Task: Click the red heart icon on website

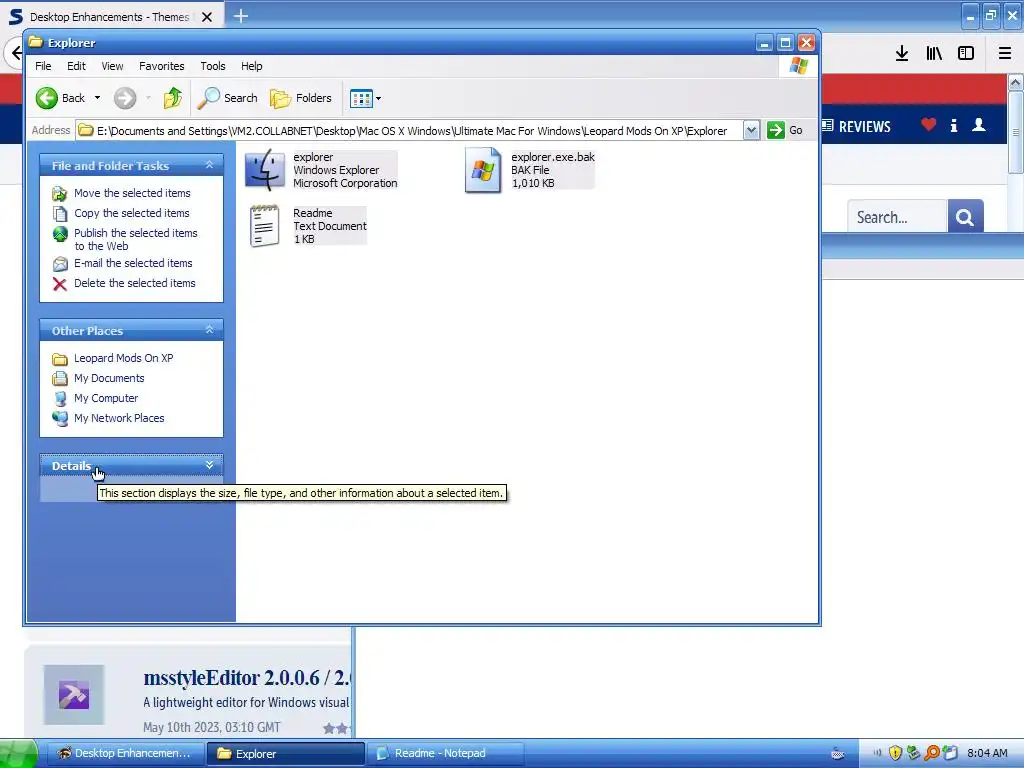Action: coord(929,124)
